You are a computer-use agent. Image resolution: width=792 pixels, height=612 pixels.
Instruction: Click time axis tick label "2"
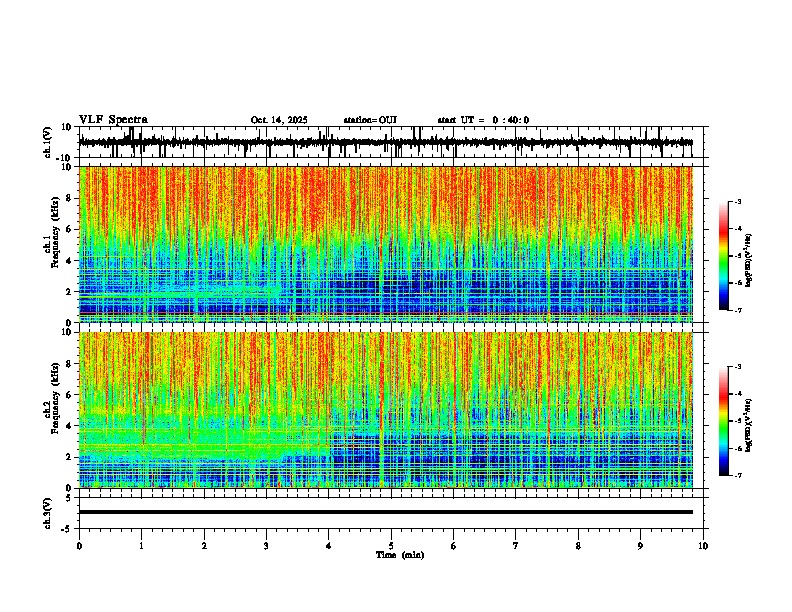[204, 546]
